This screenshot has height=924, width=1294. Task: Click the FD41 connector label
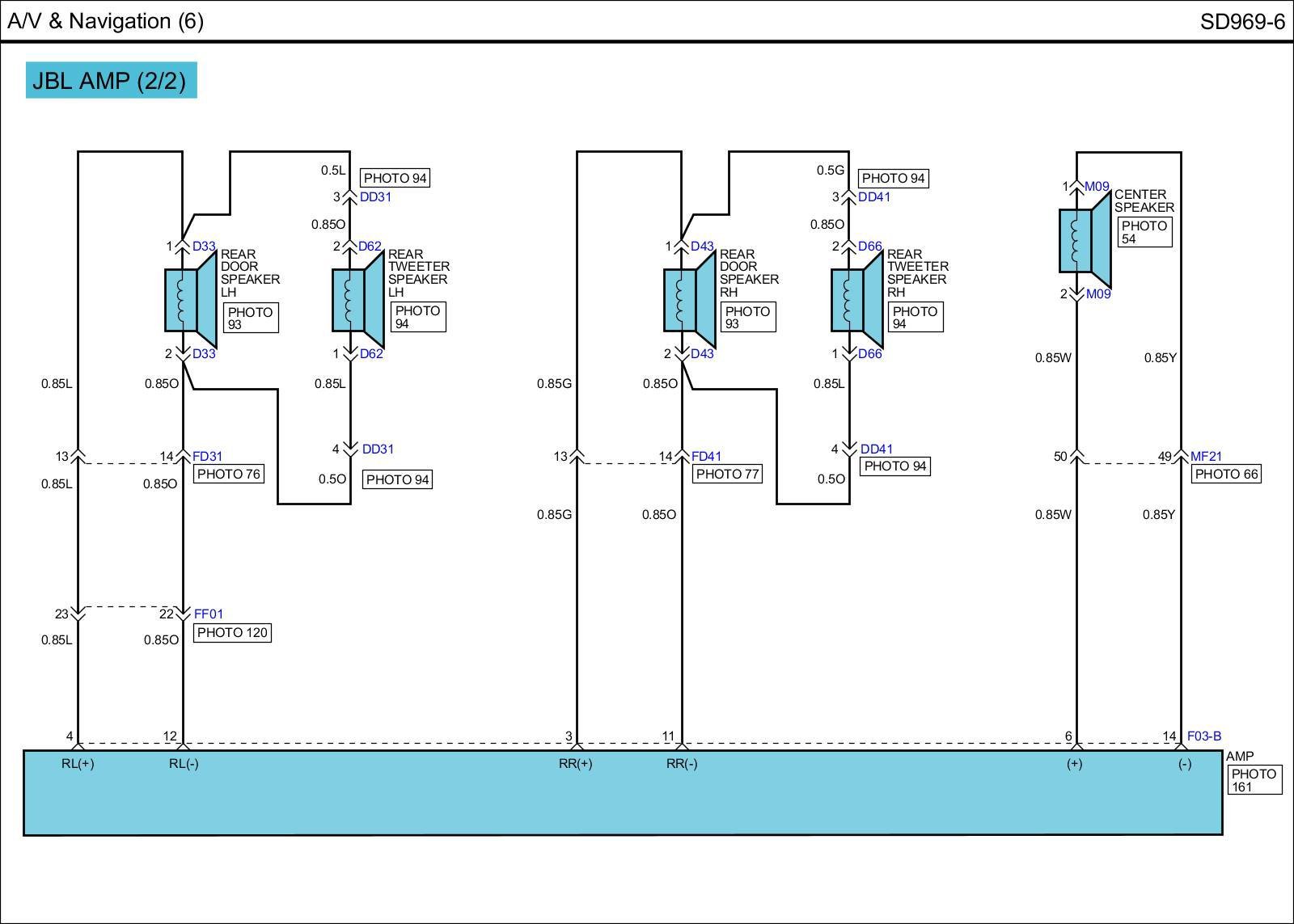tap(706, 457)
